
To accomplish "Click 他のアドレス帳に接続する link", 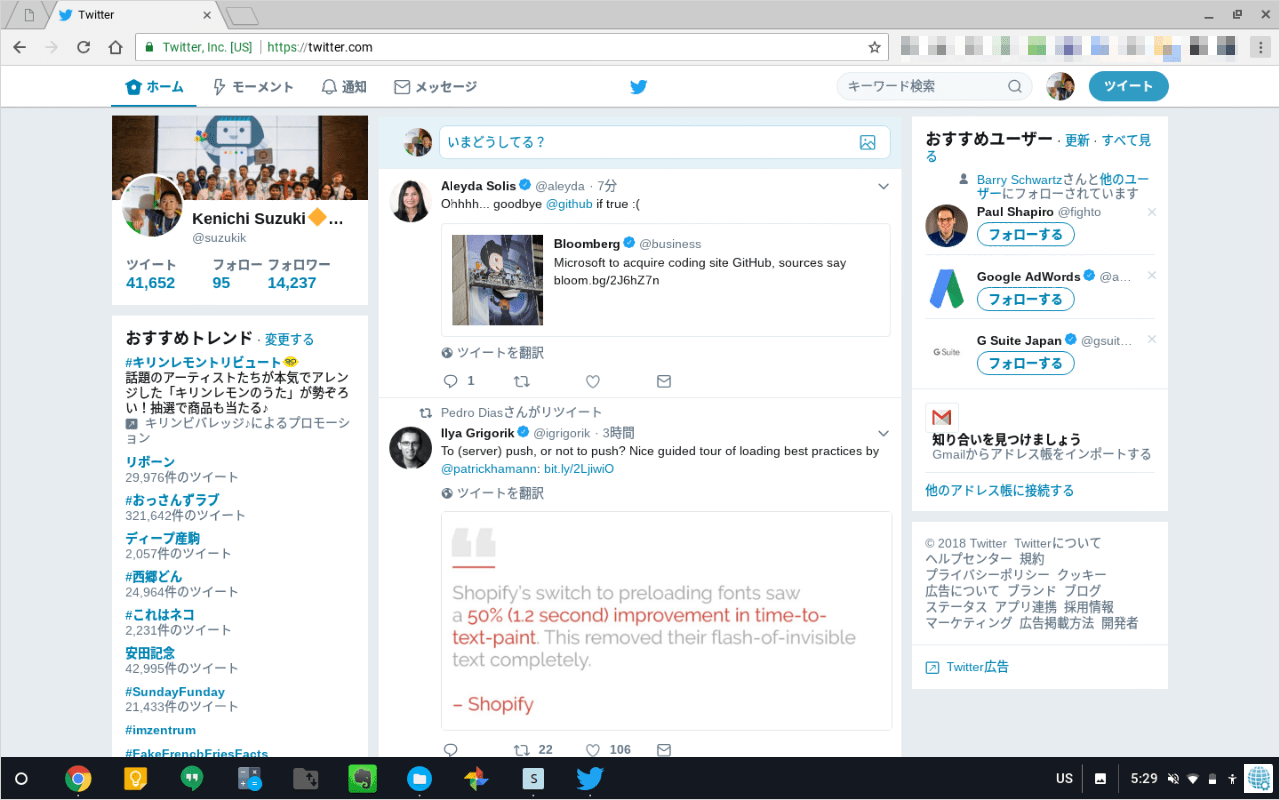I will 999,491.
